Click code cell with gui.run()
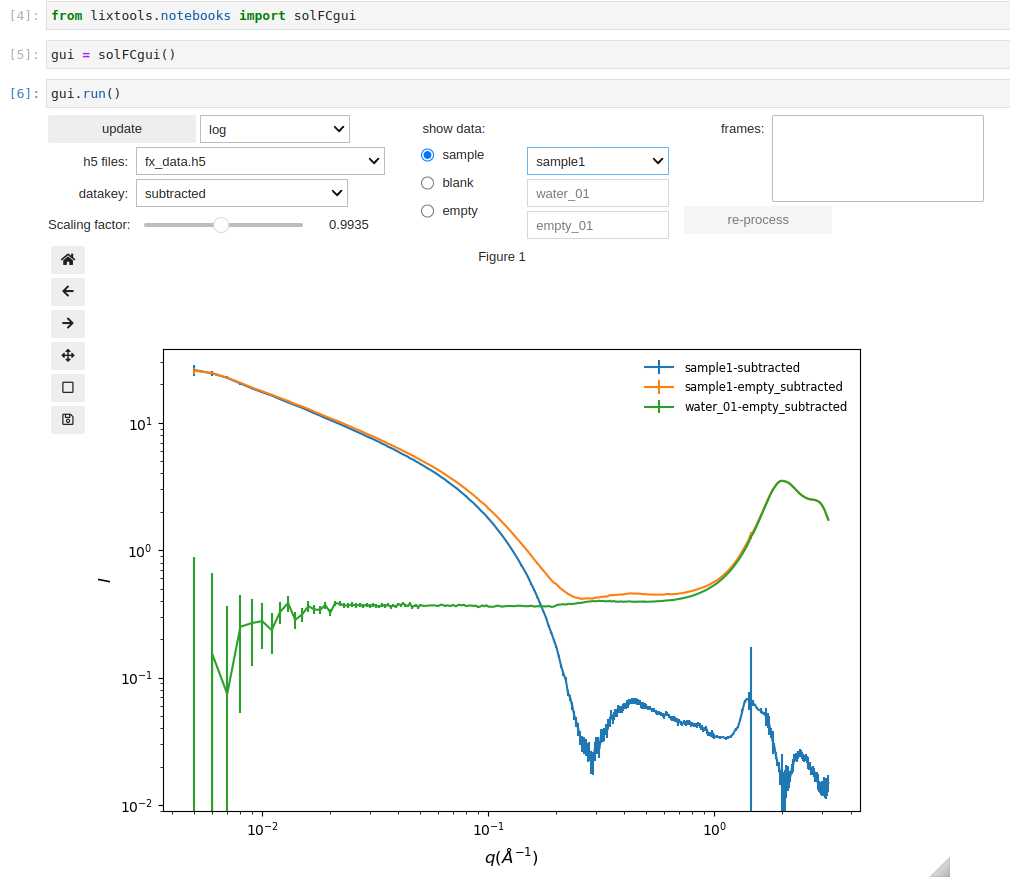Image resolution: width=1010 pixels, height=891 pixels. pos(528,93)
